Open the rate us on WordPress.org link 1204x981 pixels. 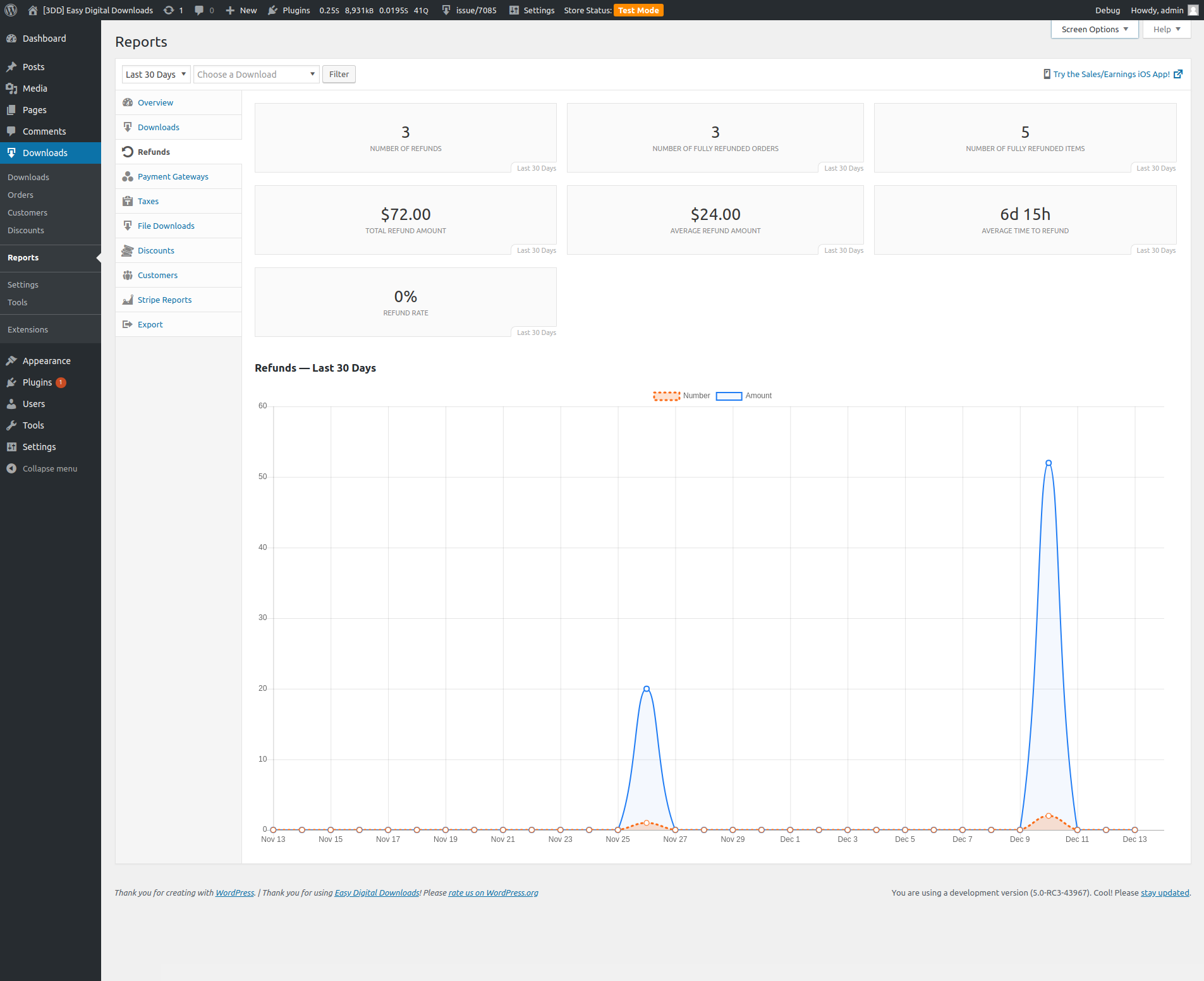click(x=493, y=893)
